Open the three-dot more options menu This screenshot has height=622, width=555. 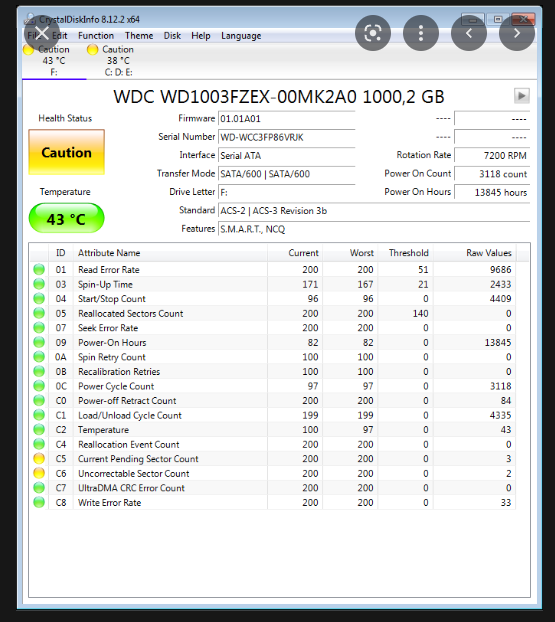(x=421, y=33)
